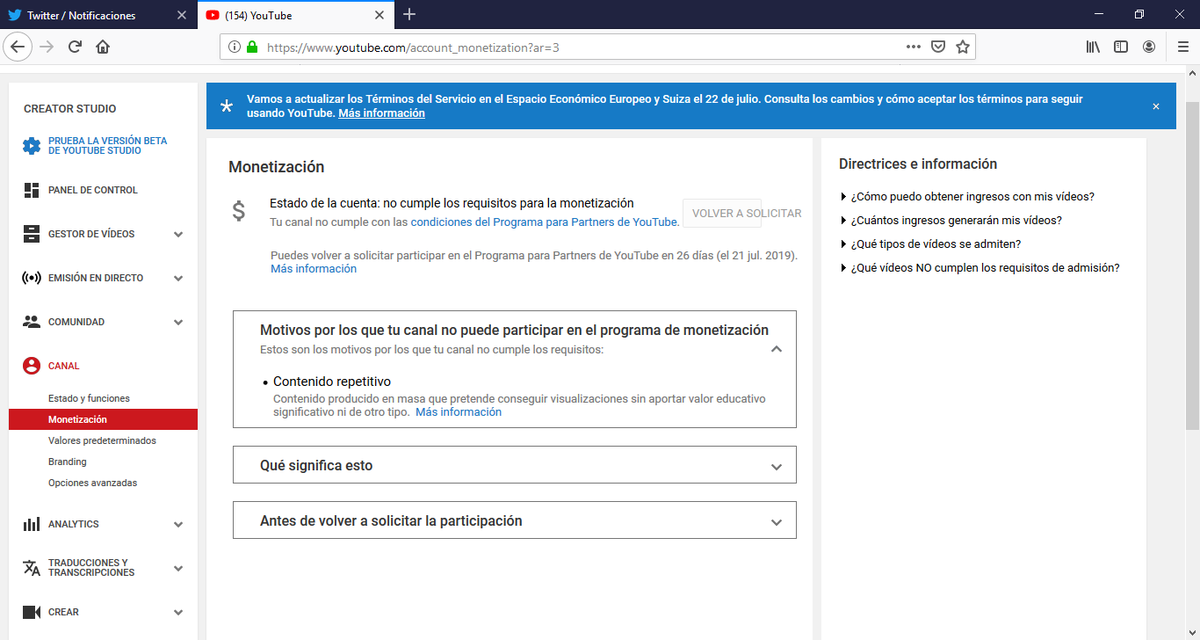Open Estado y funciones menu item
Viewport: 1200px width, 640px height.
[x=89, y=398]
